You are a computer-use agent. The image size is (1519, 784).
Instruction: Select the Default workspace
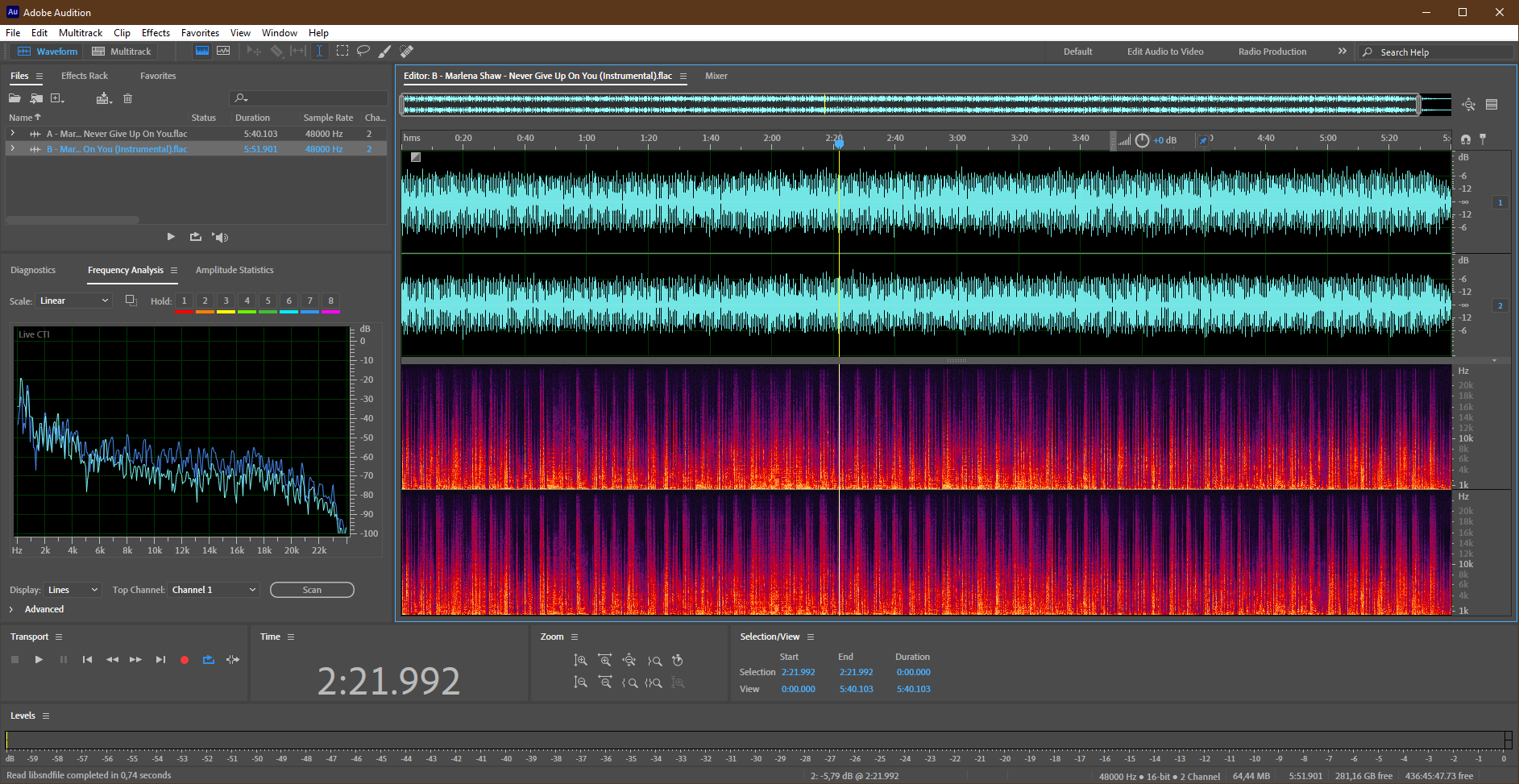(1077, 52)
